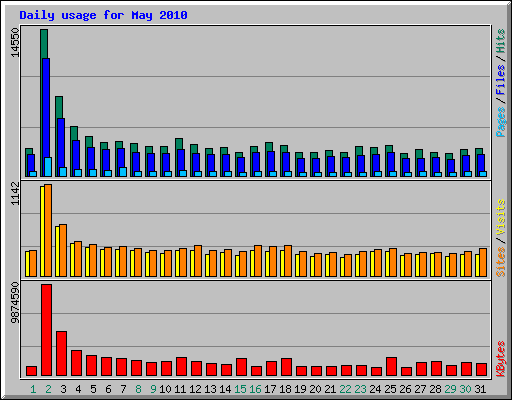Click the day label "4" on date axis
Viewport: 512px width, 400px height.
[x=78, y=389]
